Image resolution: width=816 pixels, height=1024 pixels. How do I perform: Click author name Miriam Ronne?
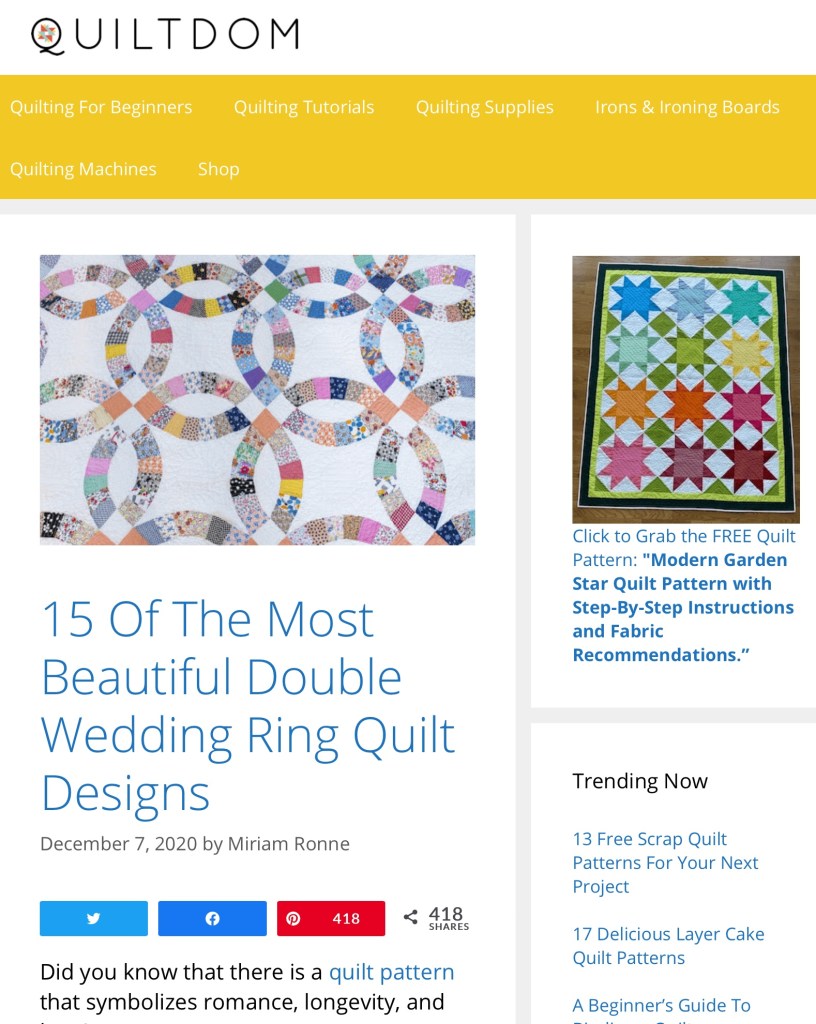point(288,844)
